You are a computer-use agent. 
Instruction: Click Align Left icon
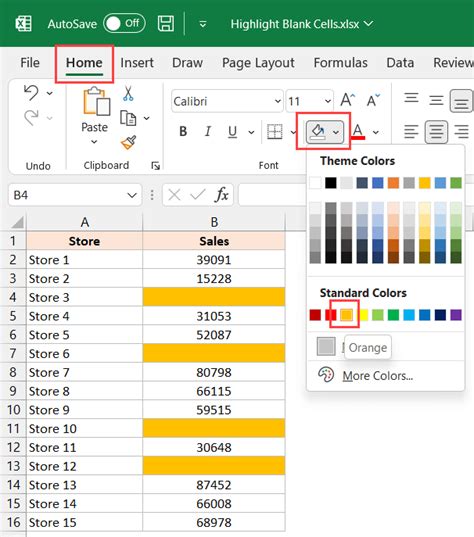click(411, 132)
